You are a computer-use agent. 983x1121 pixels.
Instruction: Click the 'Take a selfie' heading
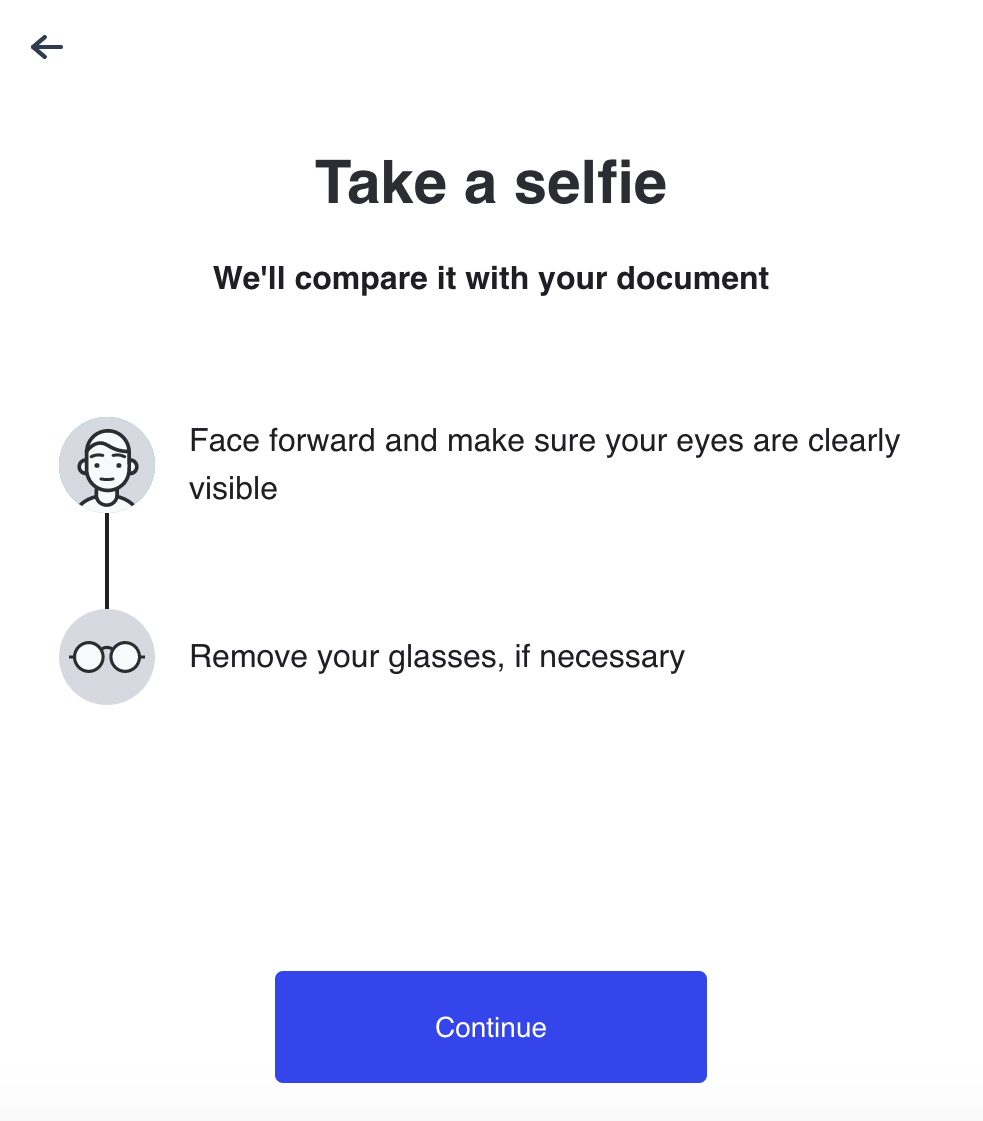pyautogui.click(x=491, y=182)
